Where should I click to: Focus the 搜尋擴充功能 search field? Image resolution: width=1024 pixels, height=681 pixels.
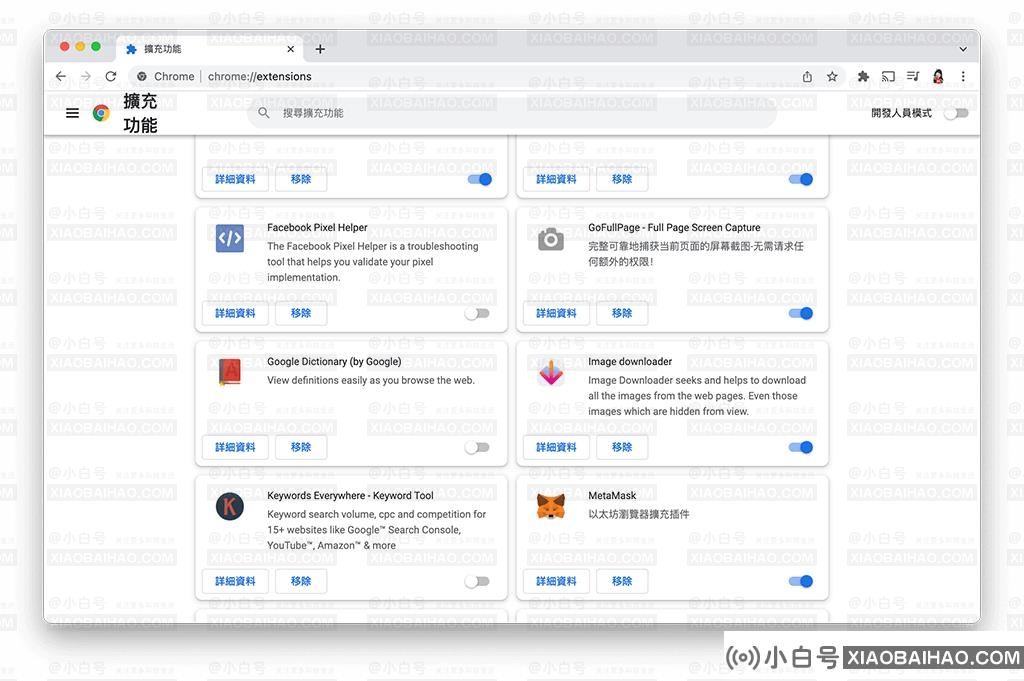click(511, 113)
